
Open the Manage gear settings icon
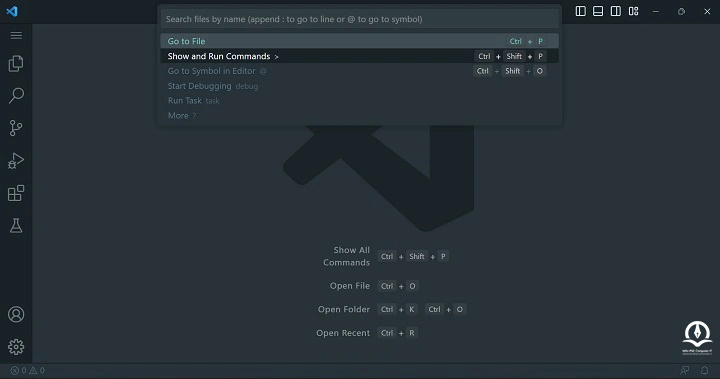(16, 347)
